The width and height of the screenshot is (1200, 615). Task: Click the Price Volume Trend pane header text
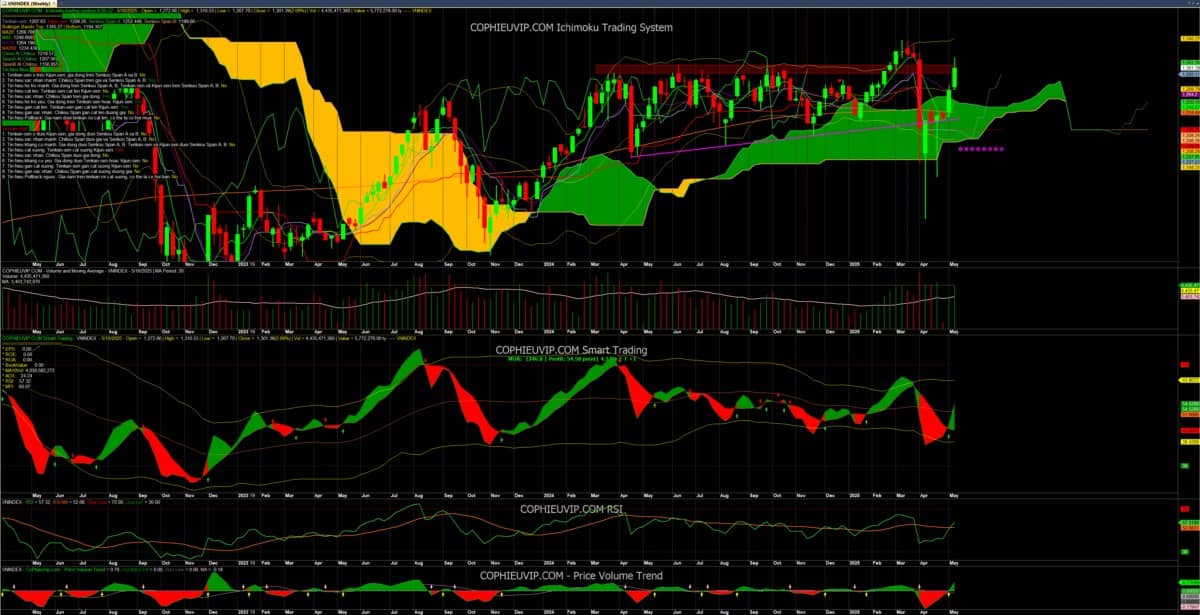[112, 569]
